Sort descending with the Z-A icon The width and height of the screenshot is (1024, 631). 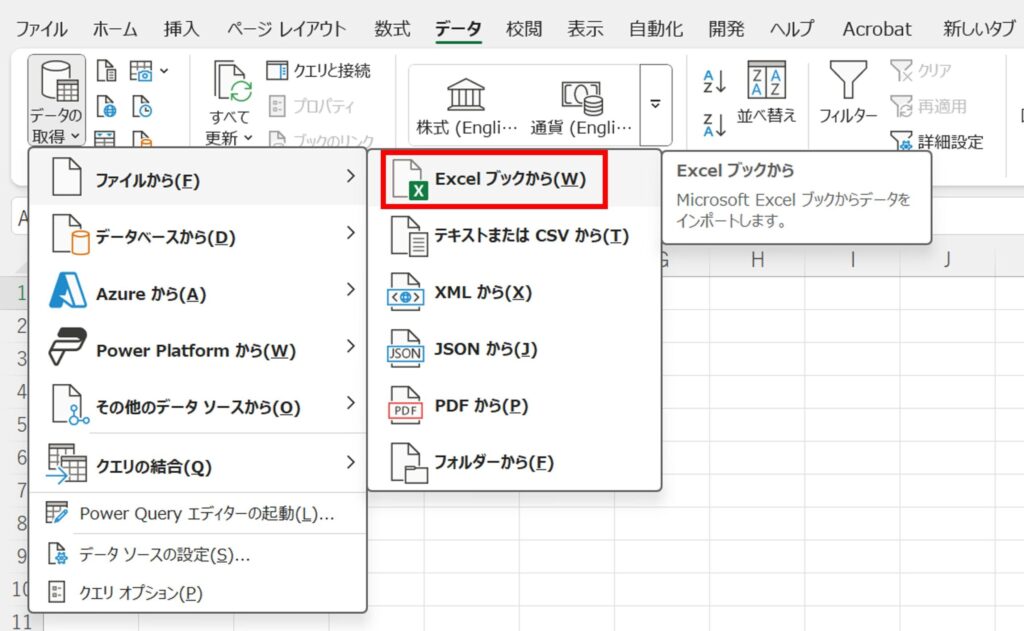coord(714,124)
